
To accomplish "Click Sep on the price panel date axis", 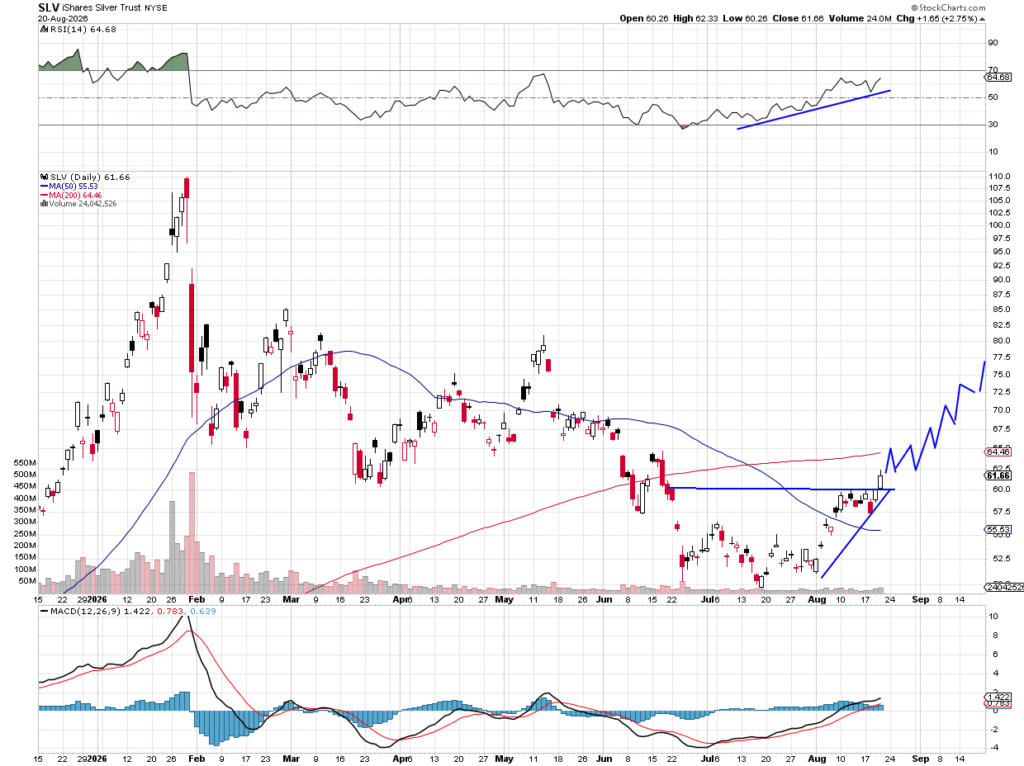I will 920,599.
